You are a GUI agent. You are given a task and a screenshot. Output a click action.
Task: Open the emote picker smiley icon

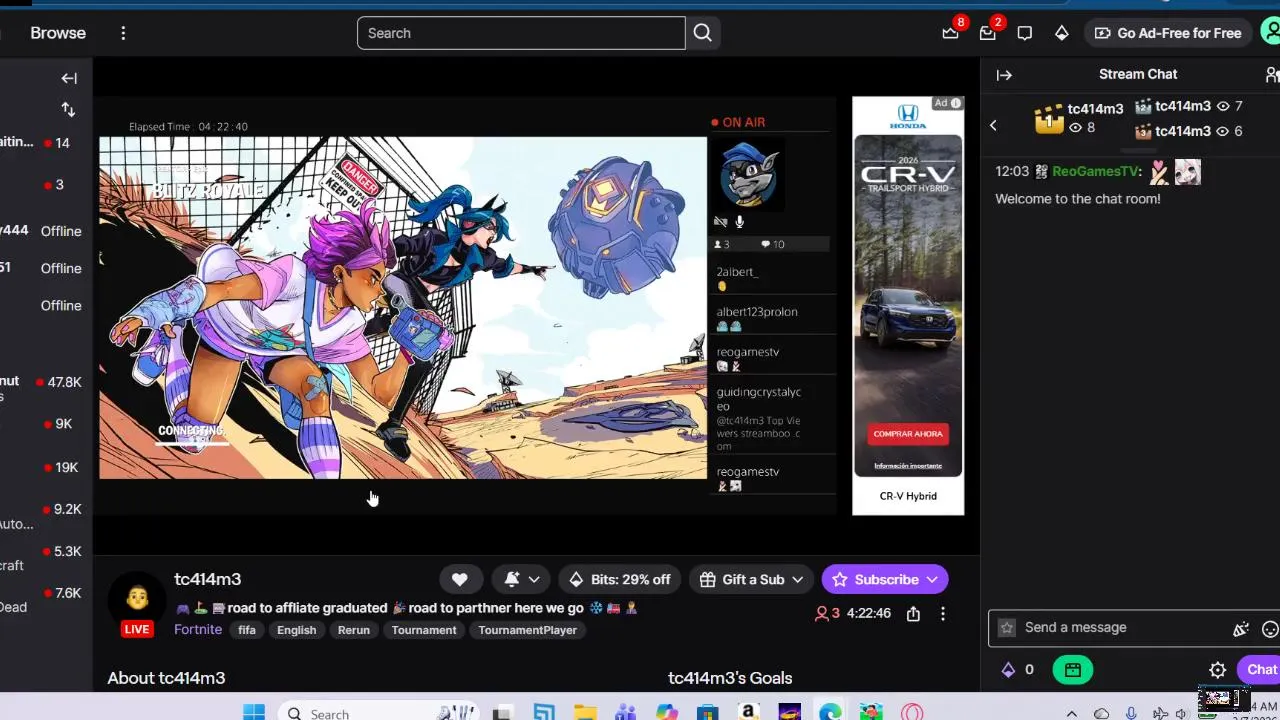point(1270,629)
